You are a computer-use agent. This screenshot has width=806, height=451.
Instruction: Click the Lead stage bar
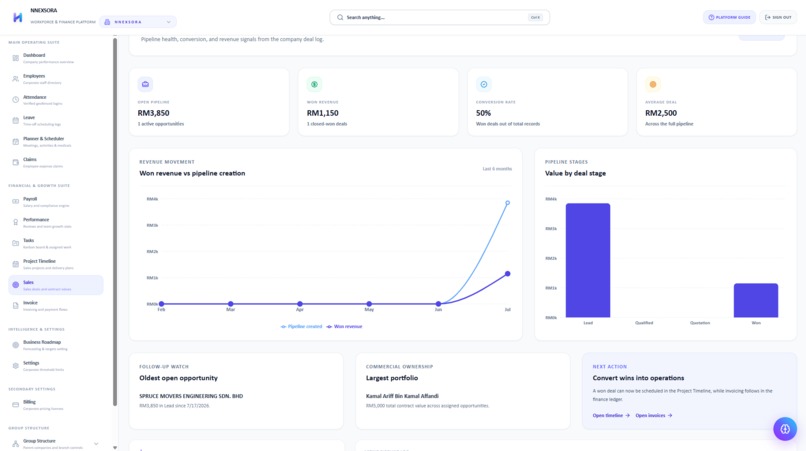pyautogui.click(x=588, y=260)
